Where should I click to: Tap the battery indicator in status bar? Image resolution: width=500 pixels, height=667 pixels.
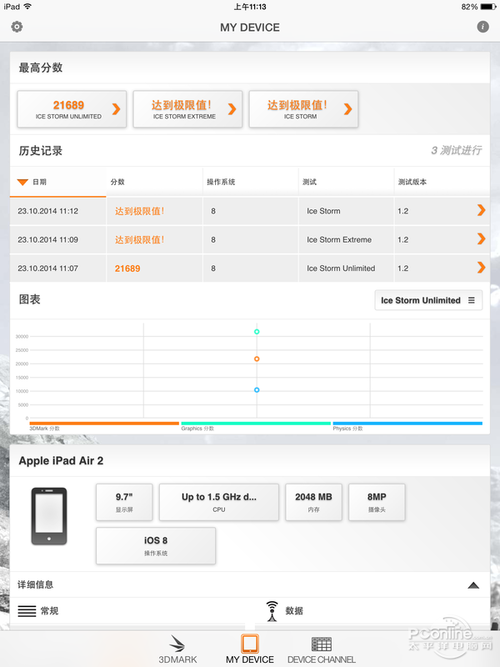(488, 7)
